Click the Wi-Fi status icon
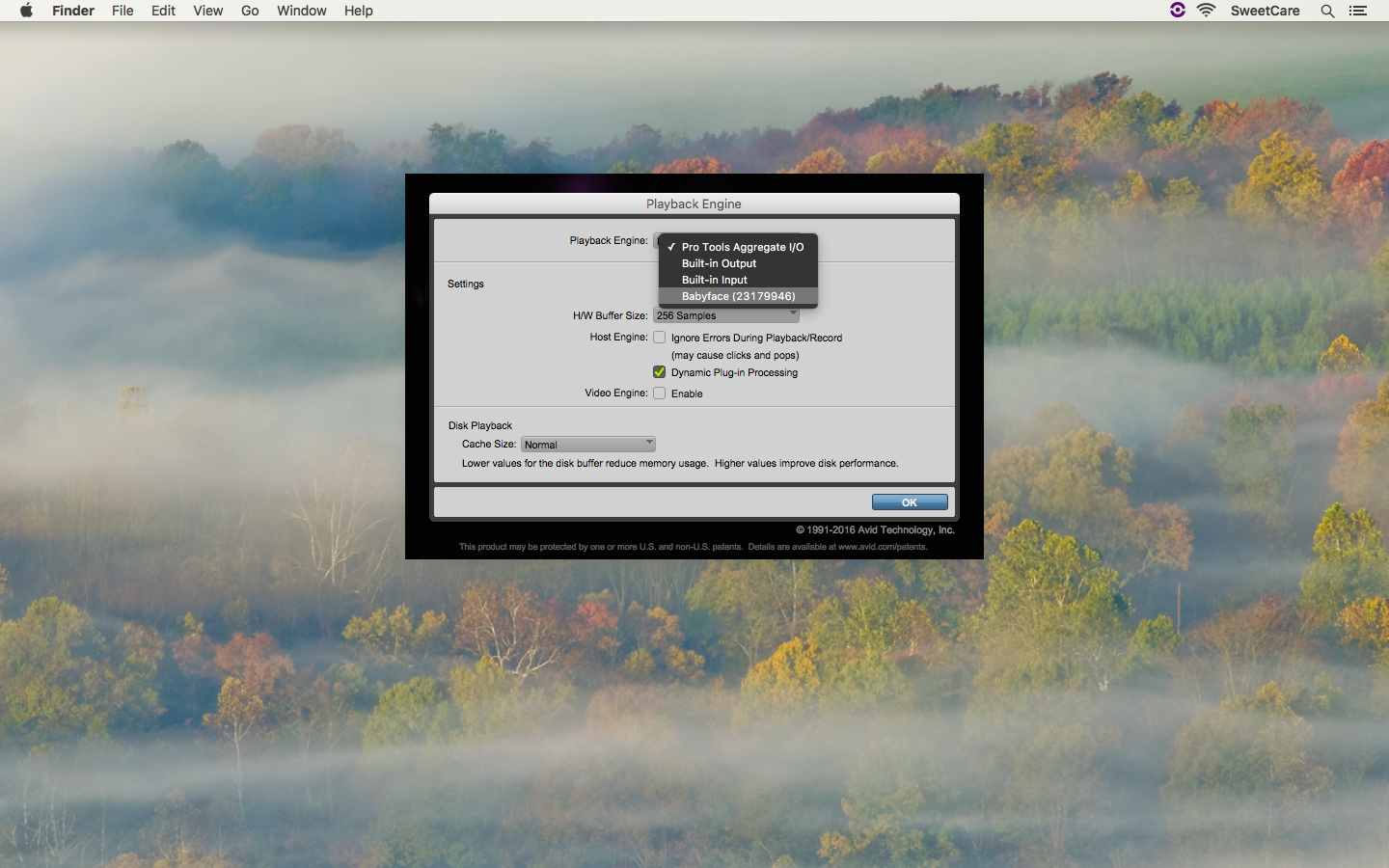 (1206, 11)
